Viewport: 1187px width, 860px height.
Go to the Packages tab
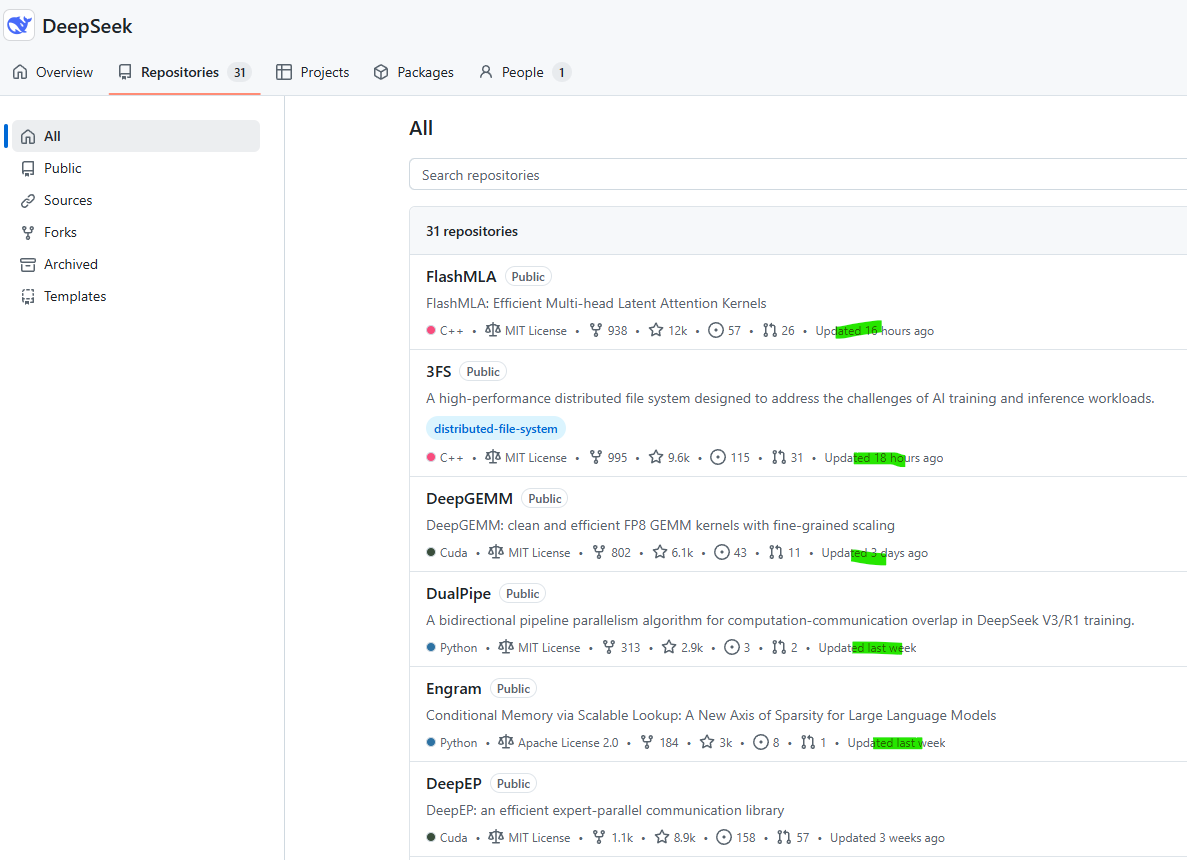[x=414, y=72]
